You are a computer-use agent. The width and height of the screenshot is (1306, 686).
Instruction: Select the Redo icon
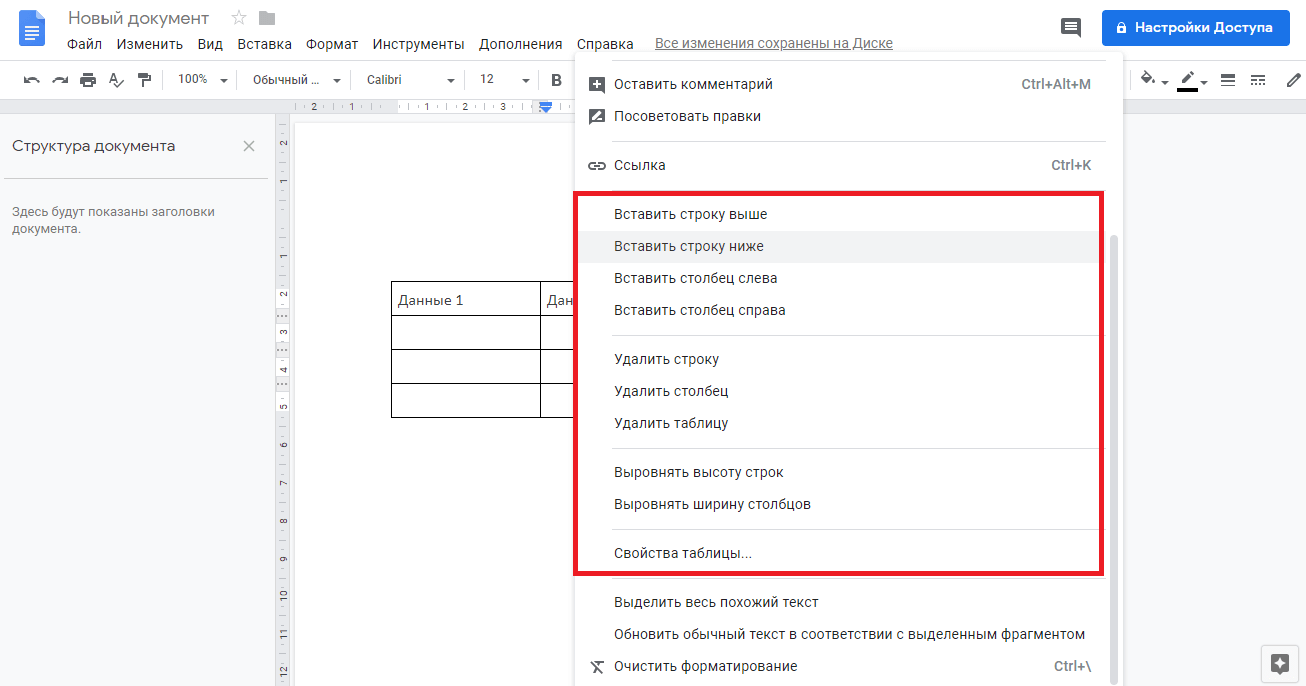[x=60, y=79]
